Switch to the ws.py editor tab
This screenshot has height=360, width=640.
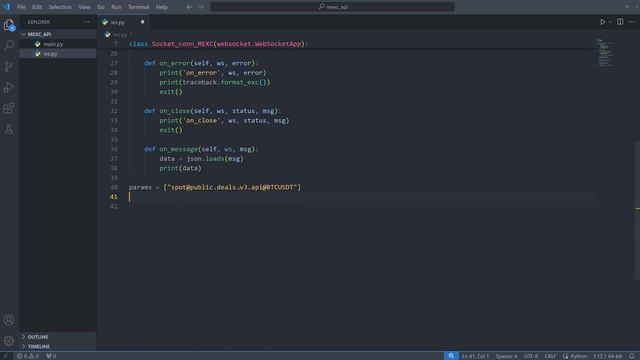pos(124,22)
